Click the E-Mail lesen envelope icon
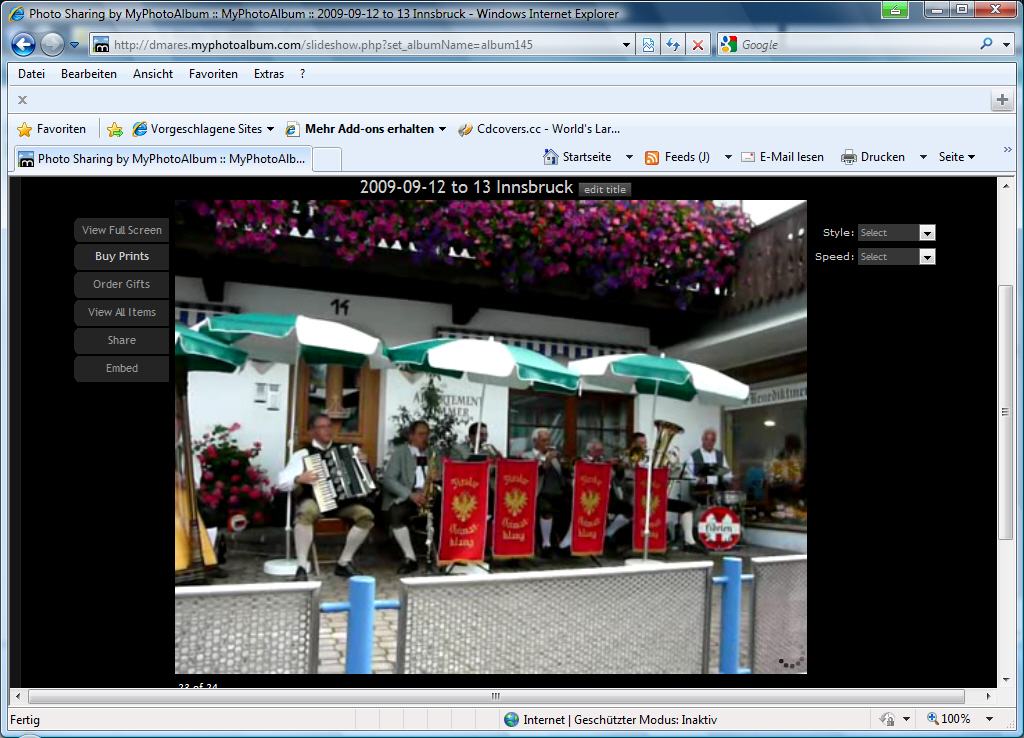 coord(748,157)
